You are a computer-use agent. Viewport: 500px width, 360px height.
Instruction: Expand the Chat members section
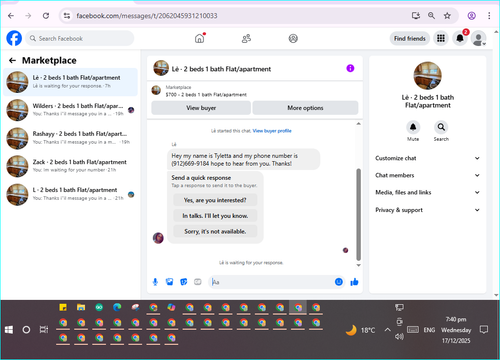coord(428,175)
